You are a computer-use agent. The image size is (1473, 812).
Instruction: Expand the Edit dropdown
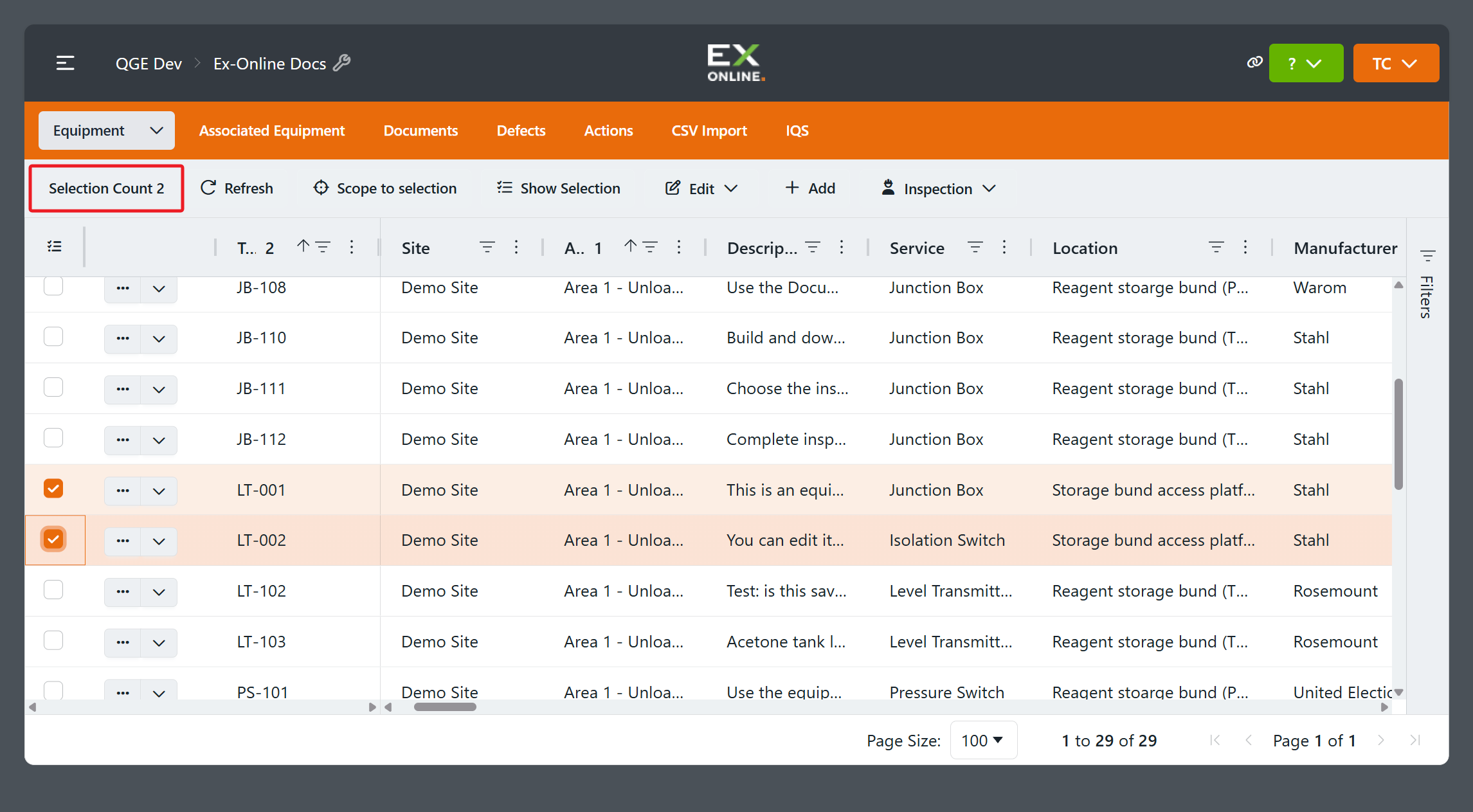pyautogui.click(x=701, y=188)
